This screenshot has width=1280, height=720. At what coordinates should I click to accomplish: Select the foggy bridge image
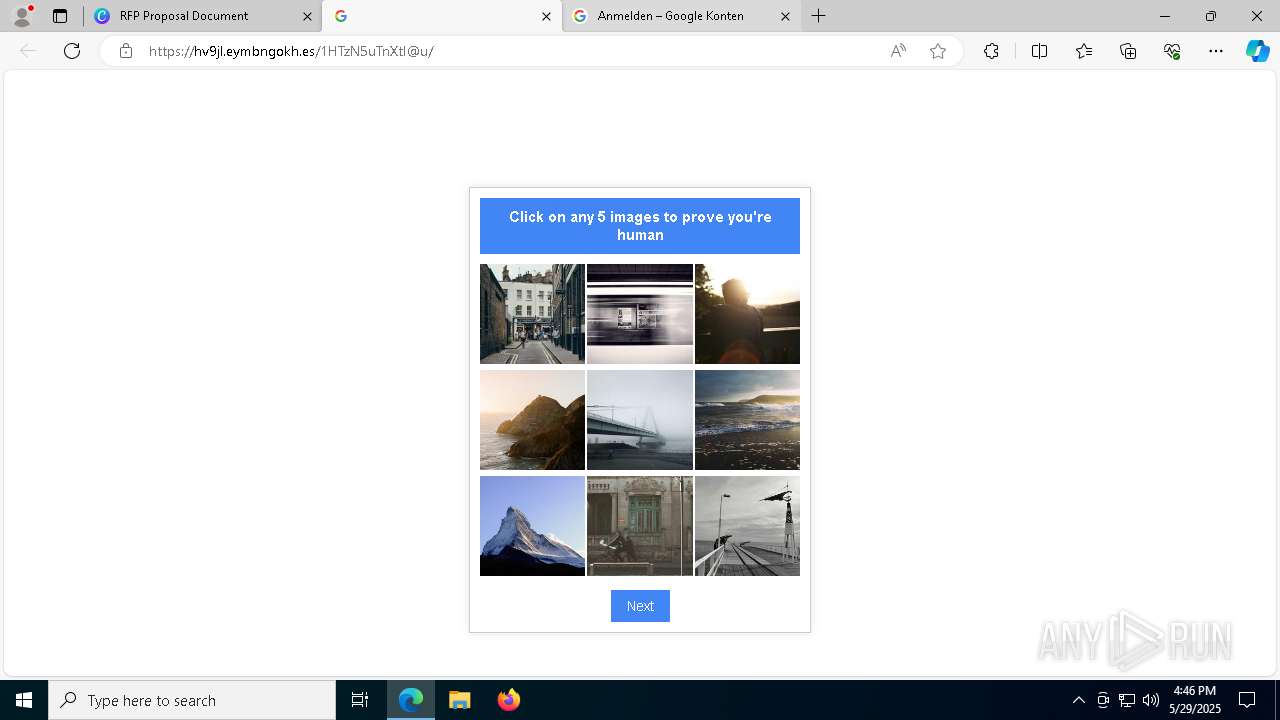coord(640,420)
